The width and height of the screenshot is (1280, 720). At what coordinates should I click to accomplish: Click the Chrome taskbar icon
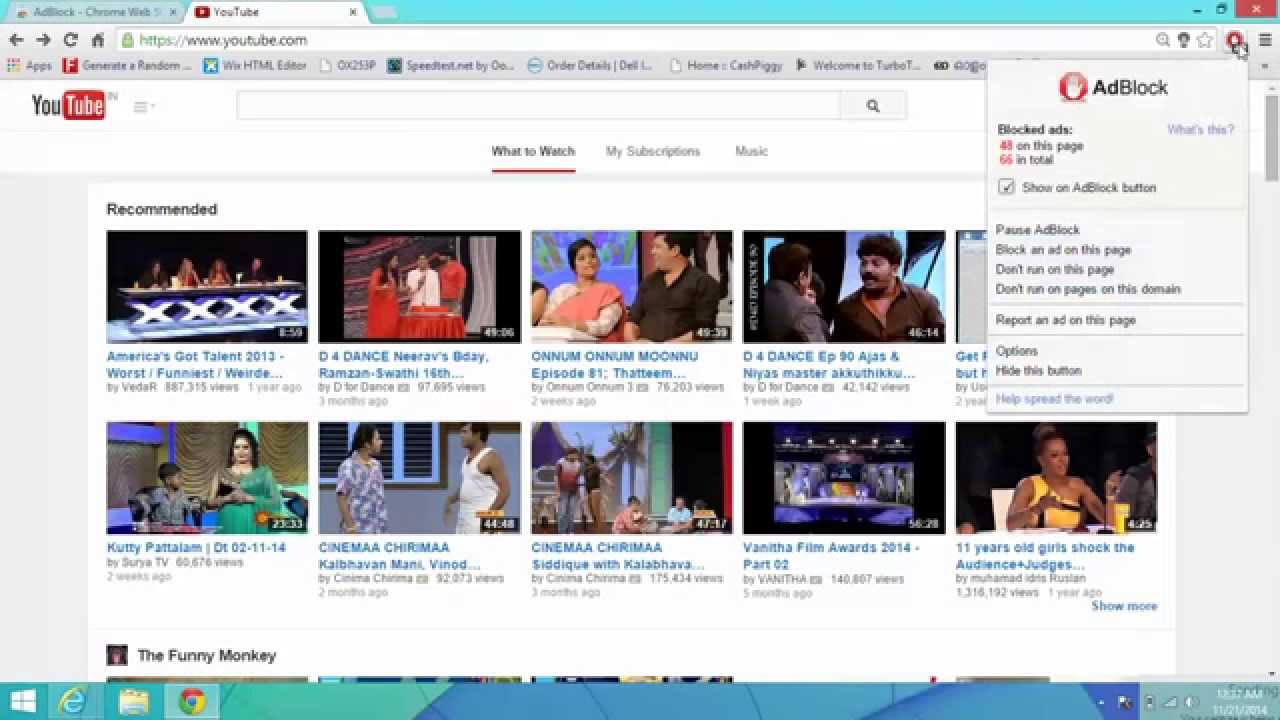(x=192, y=702)
